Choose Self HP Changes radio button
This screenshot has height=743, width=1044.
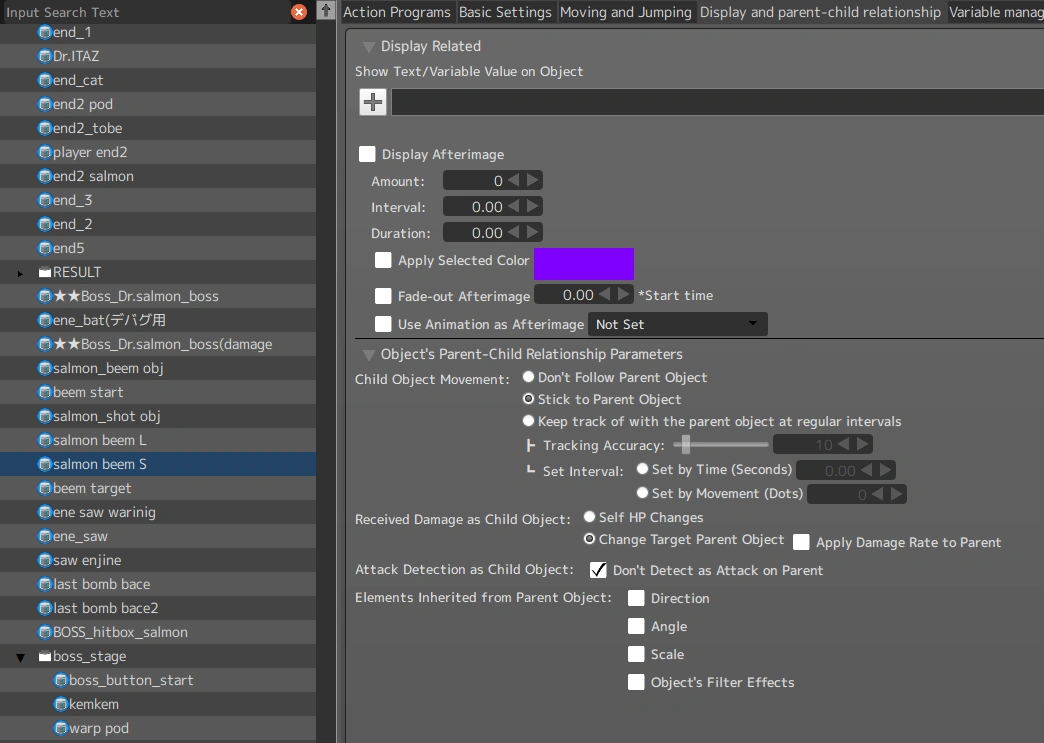[589, 517]
